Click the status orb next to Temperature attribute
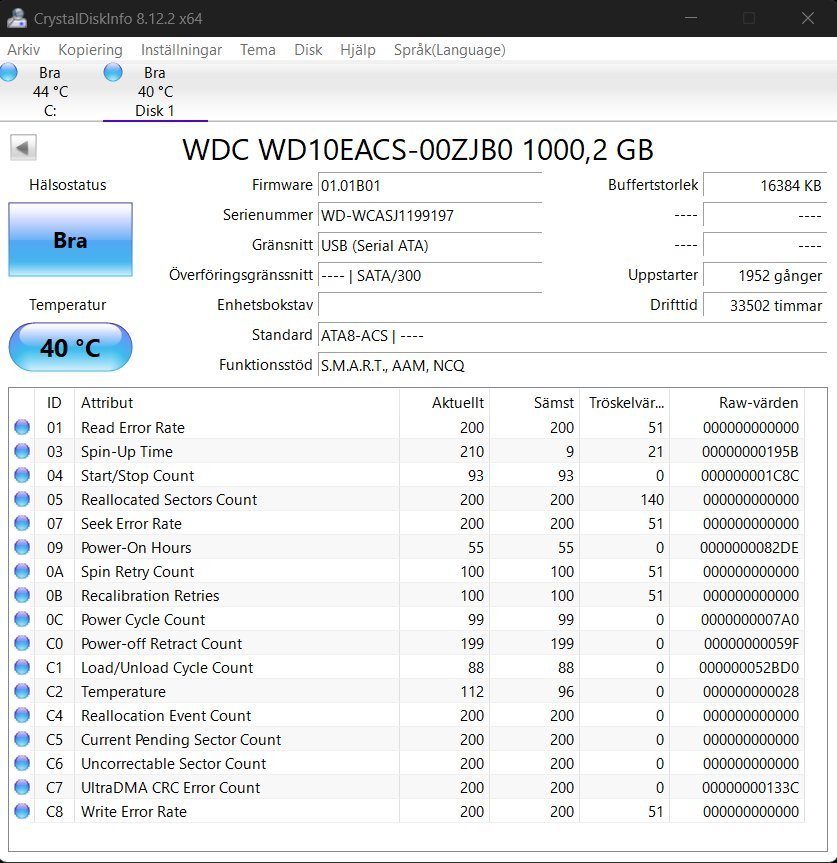Viewport: 837px width, 863px height. (x=22, y=692)
